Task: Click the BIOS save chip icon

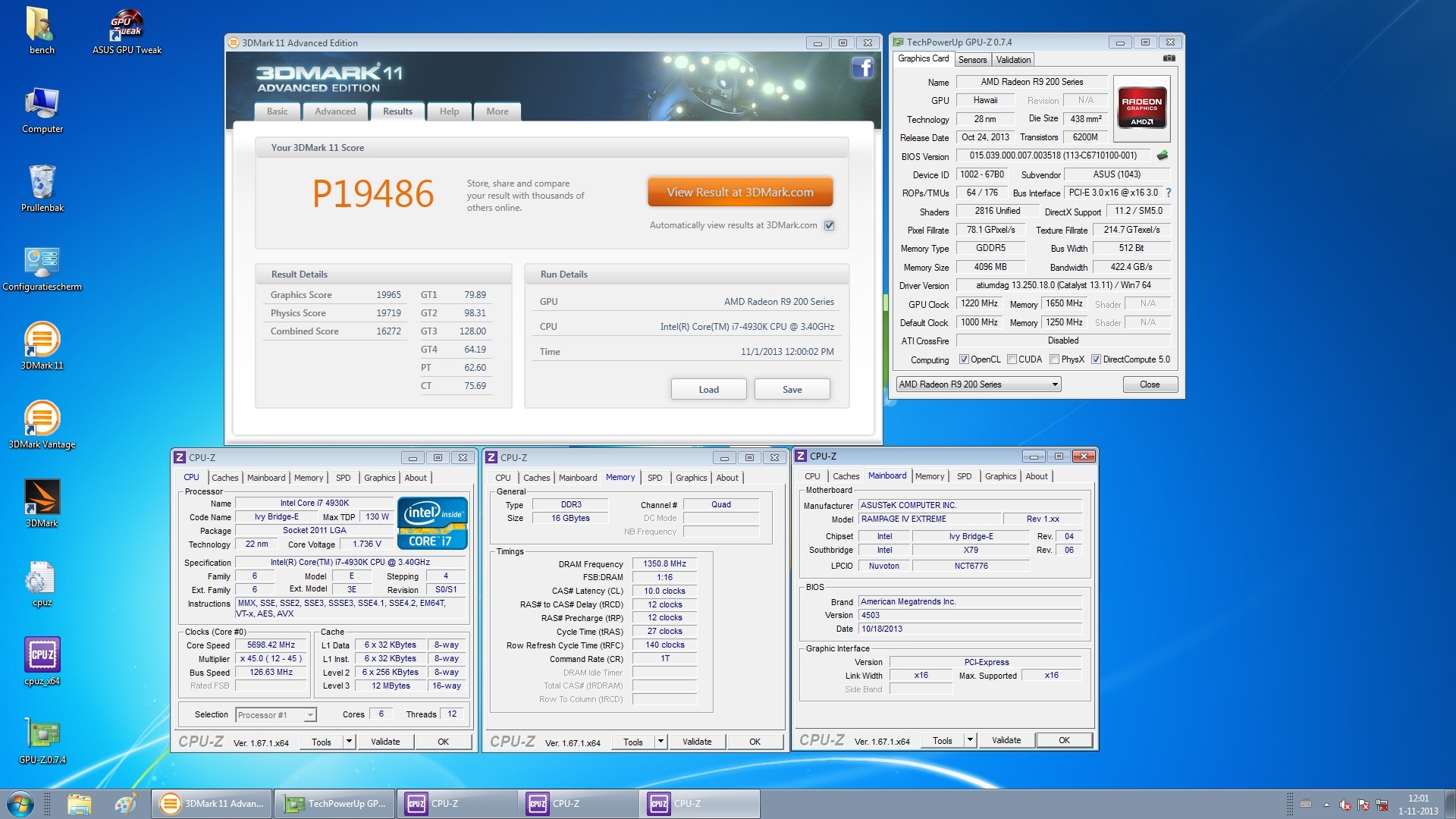Action: tap(1162, 155)
